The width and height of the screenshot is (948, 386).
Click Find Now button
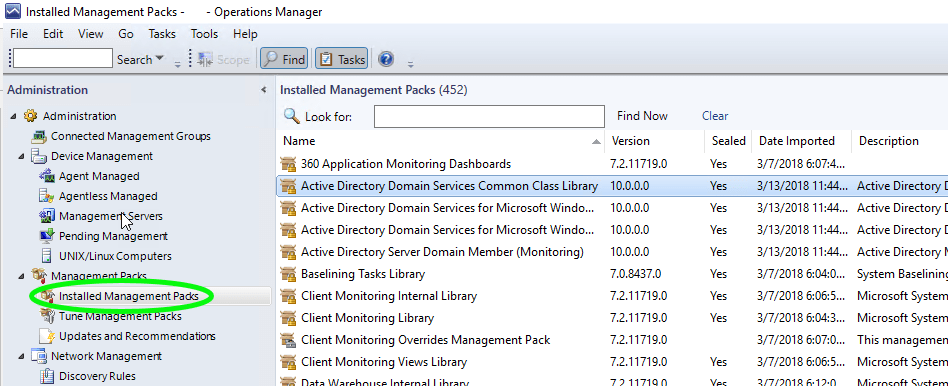coord(642,116)
